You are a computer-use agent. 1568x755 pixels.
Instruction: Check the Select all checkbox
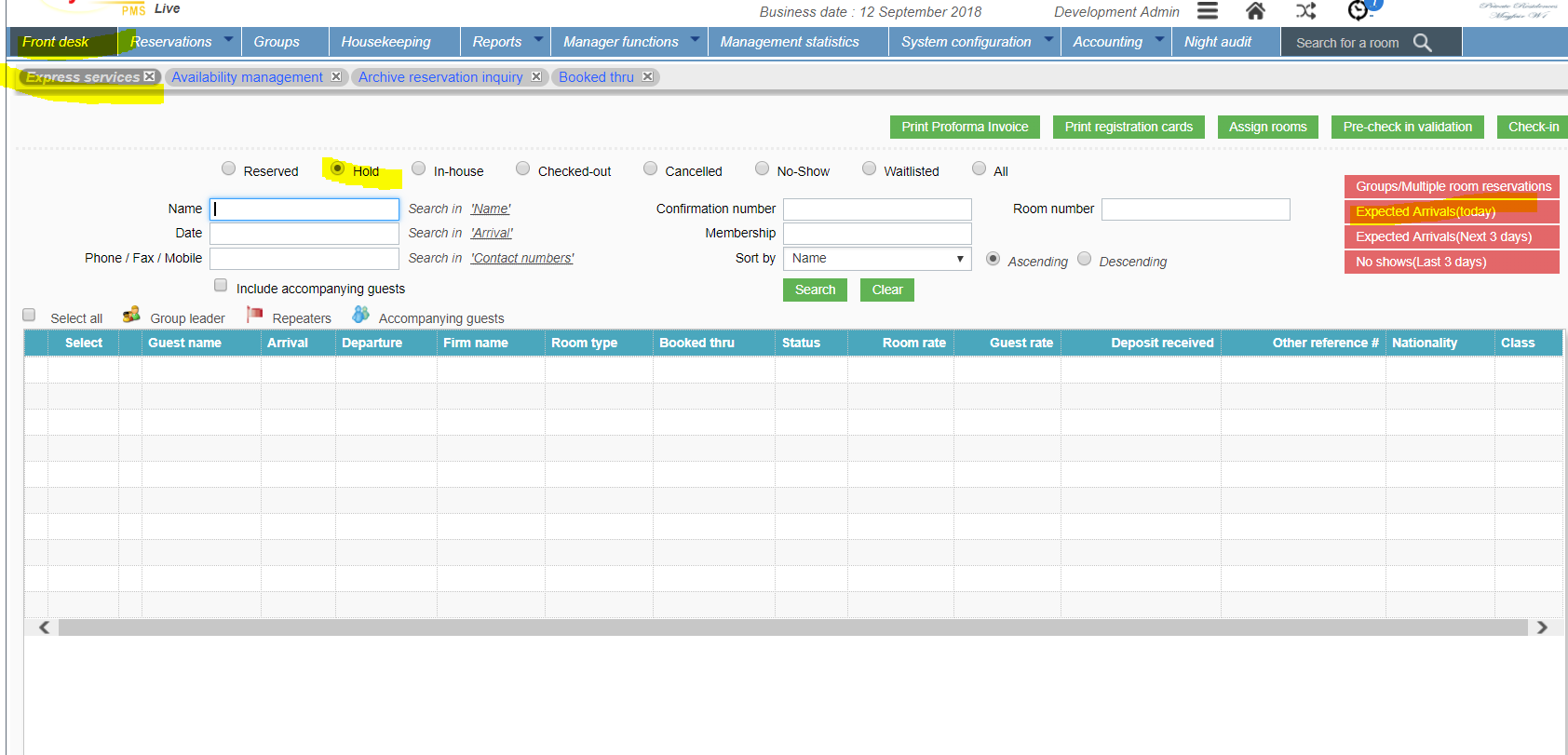point(29,315)
